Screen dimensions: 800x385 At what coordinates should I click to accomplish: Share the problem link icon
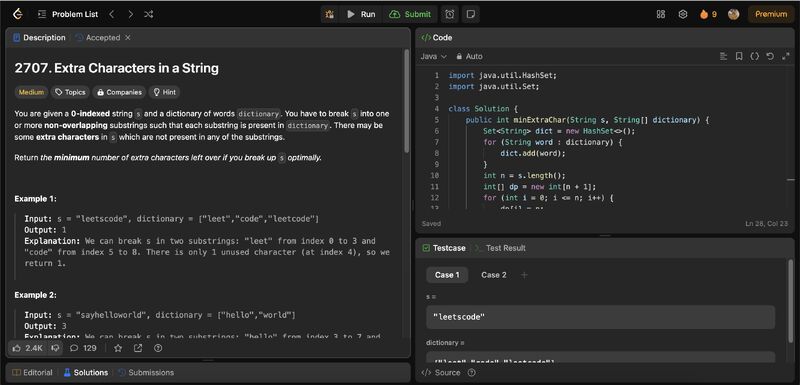(138, 348)
